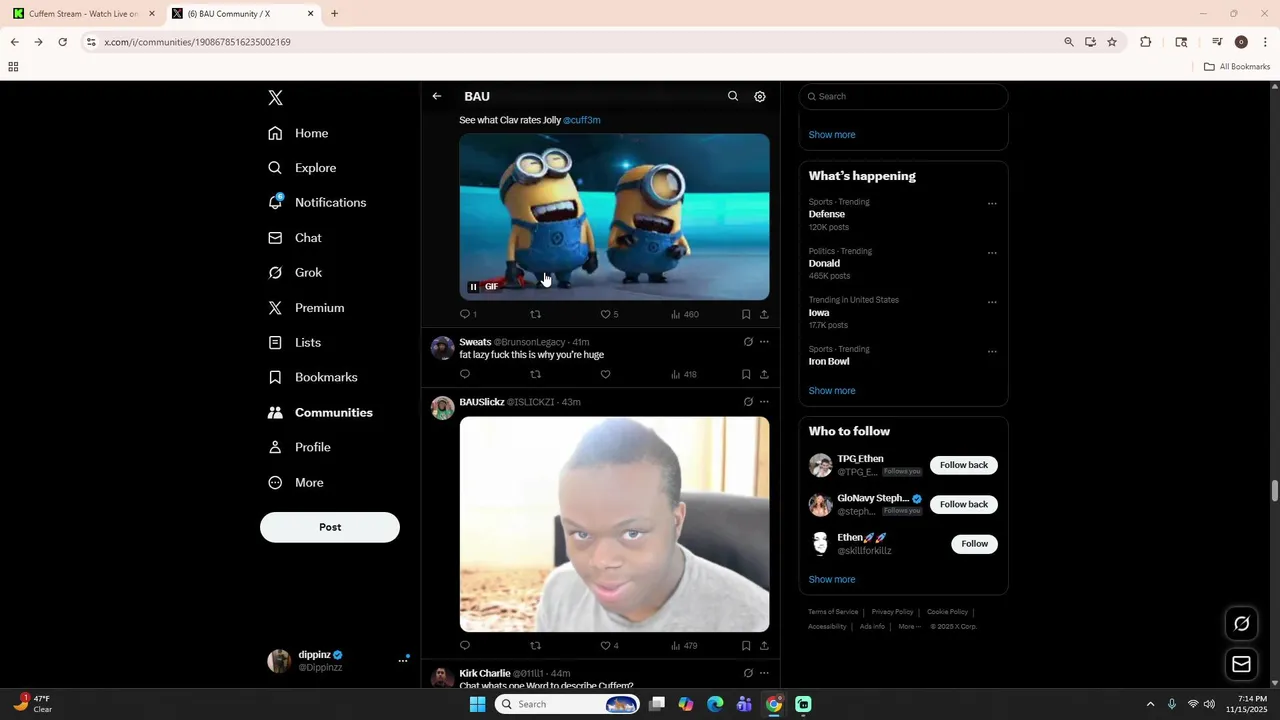Open options for the Iron Bowl trend

992,352
